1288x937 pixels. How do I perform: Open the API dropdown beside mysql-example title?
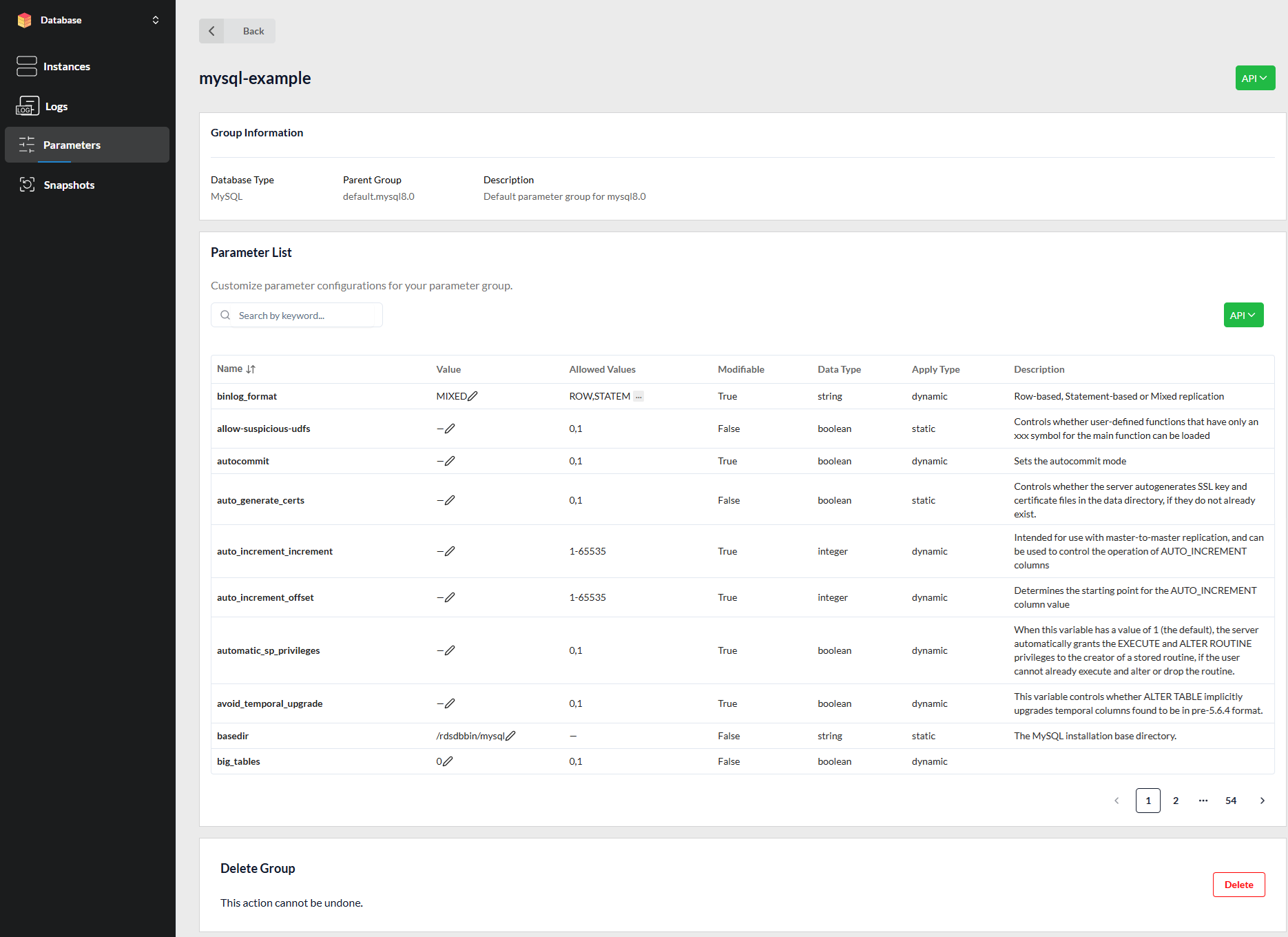pyautogui.click(x=1254, y=78)
